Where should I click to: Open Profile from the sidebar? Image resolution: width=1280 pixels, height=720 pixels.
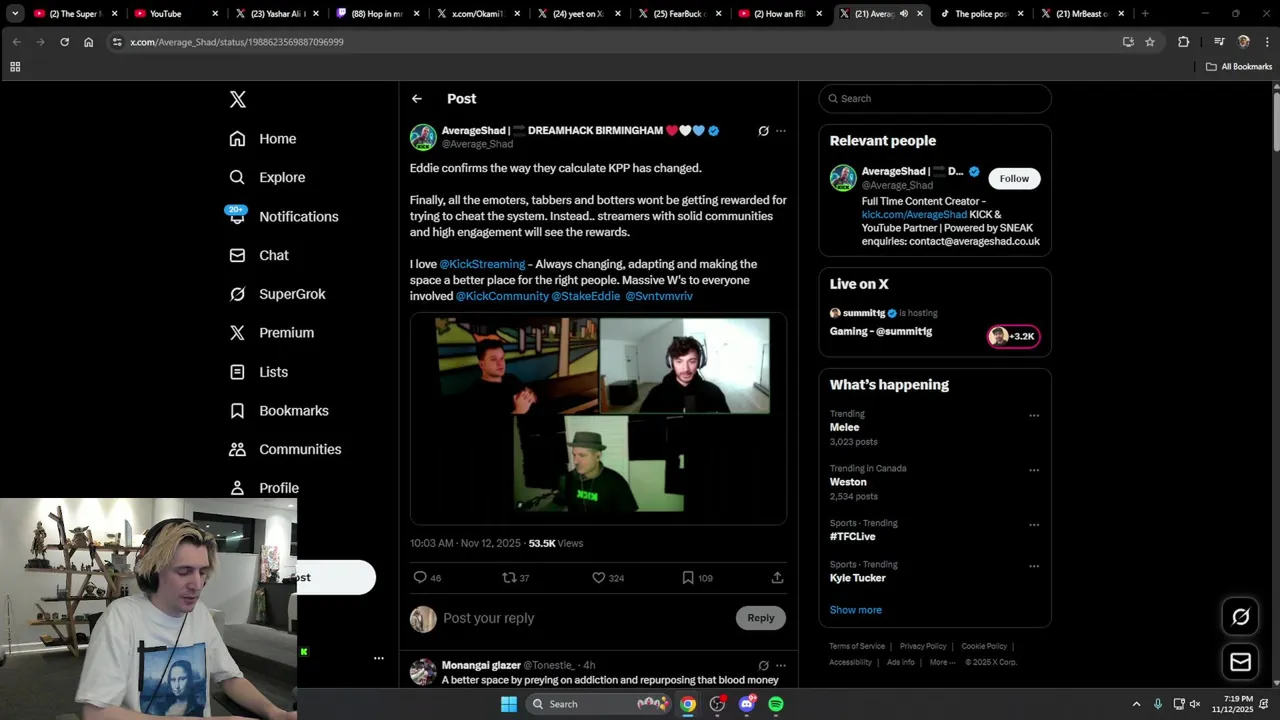coord(264,488)
